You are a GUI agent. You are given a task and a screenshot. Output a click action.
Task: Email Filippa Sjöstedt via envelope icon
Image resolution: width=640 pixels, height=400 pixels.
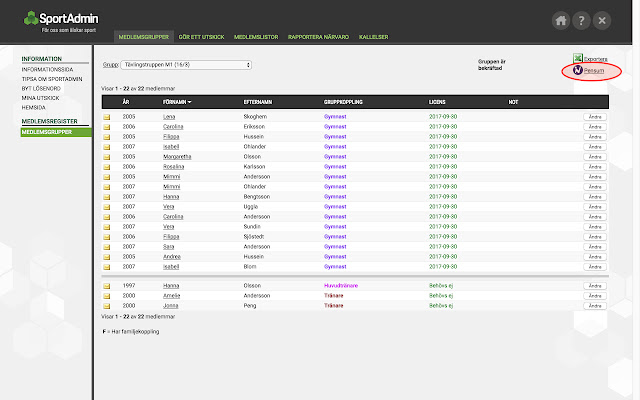pyautogui.click(x=107, y=237)
